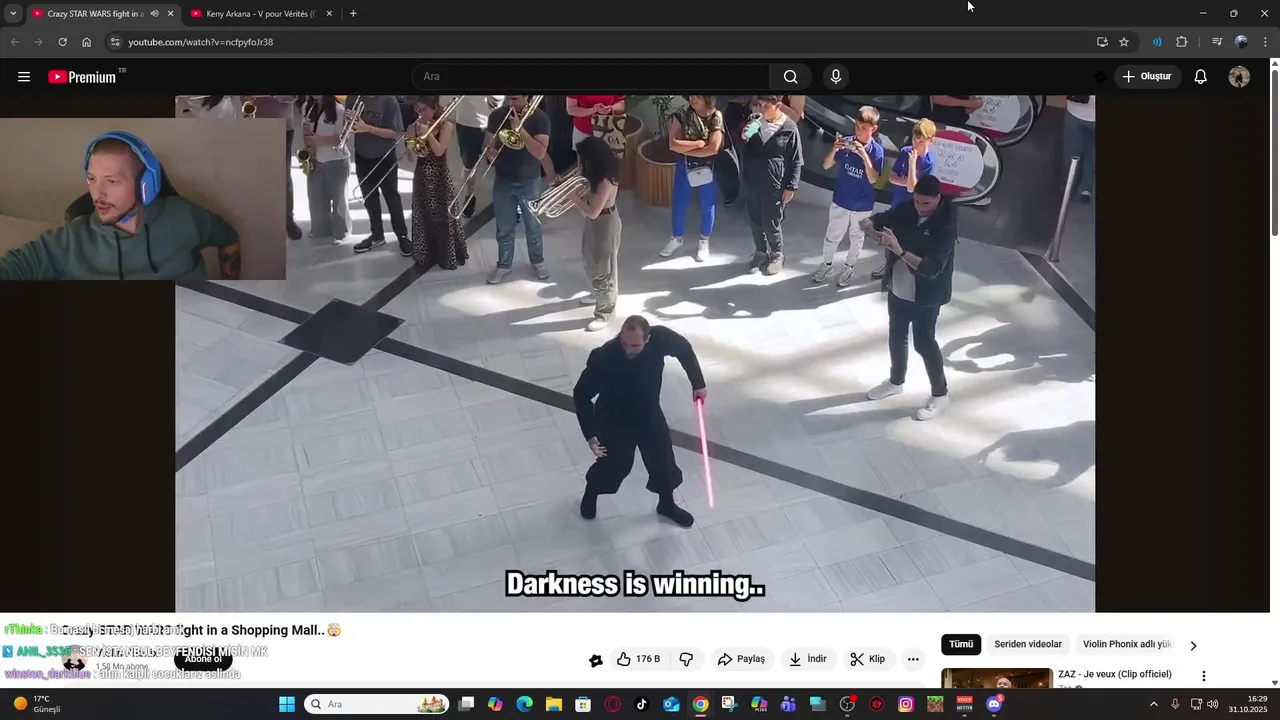Focus the YouTube Ara search field

(x=591, y=77)
